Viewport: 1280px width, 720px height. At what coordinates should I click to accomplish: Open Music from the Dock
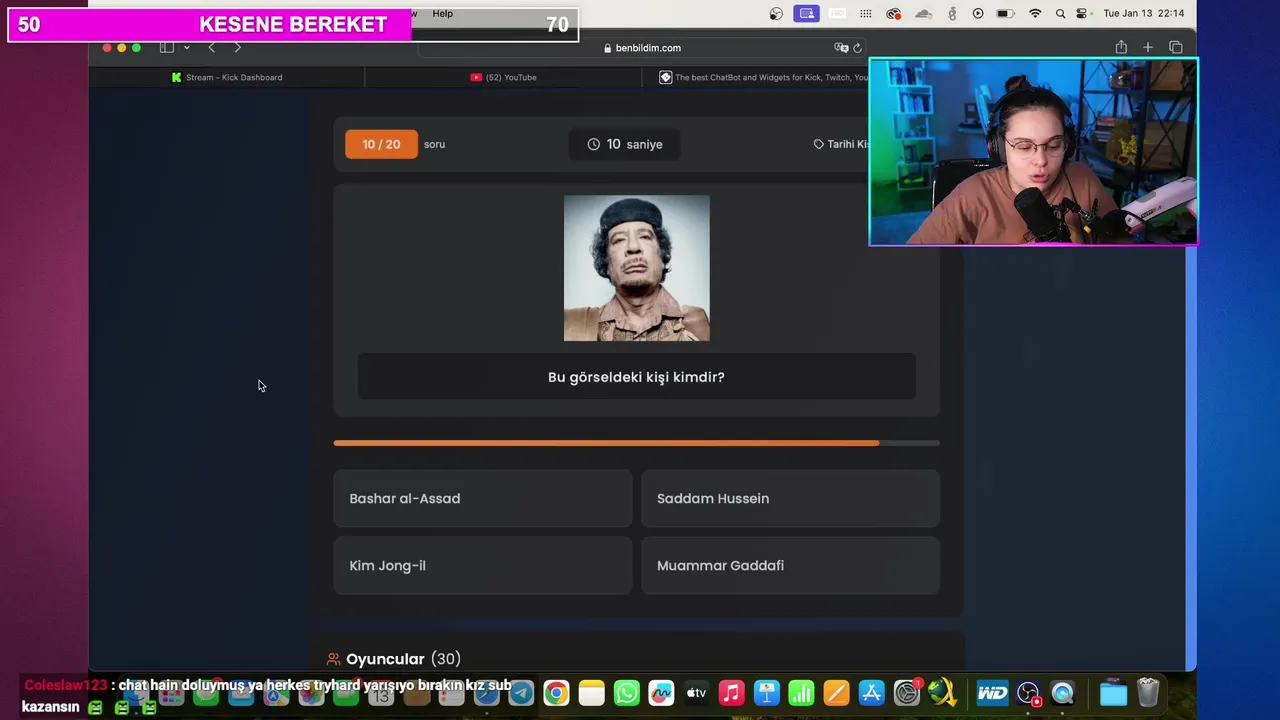pos(732,693)
